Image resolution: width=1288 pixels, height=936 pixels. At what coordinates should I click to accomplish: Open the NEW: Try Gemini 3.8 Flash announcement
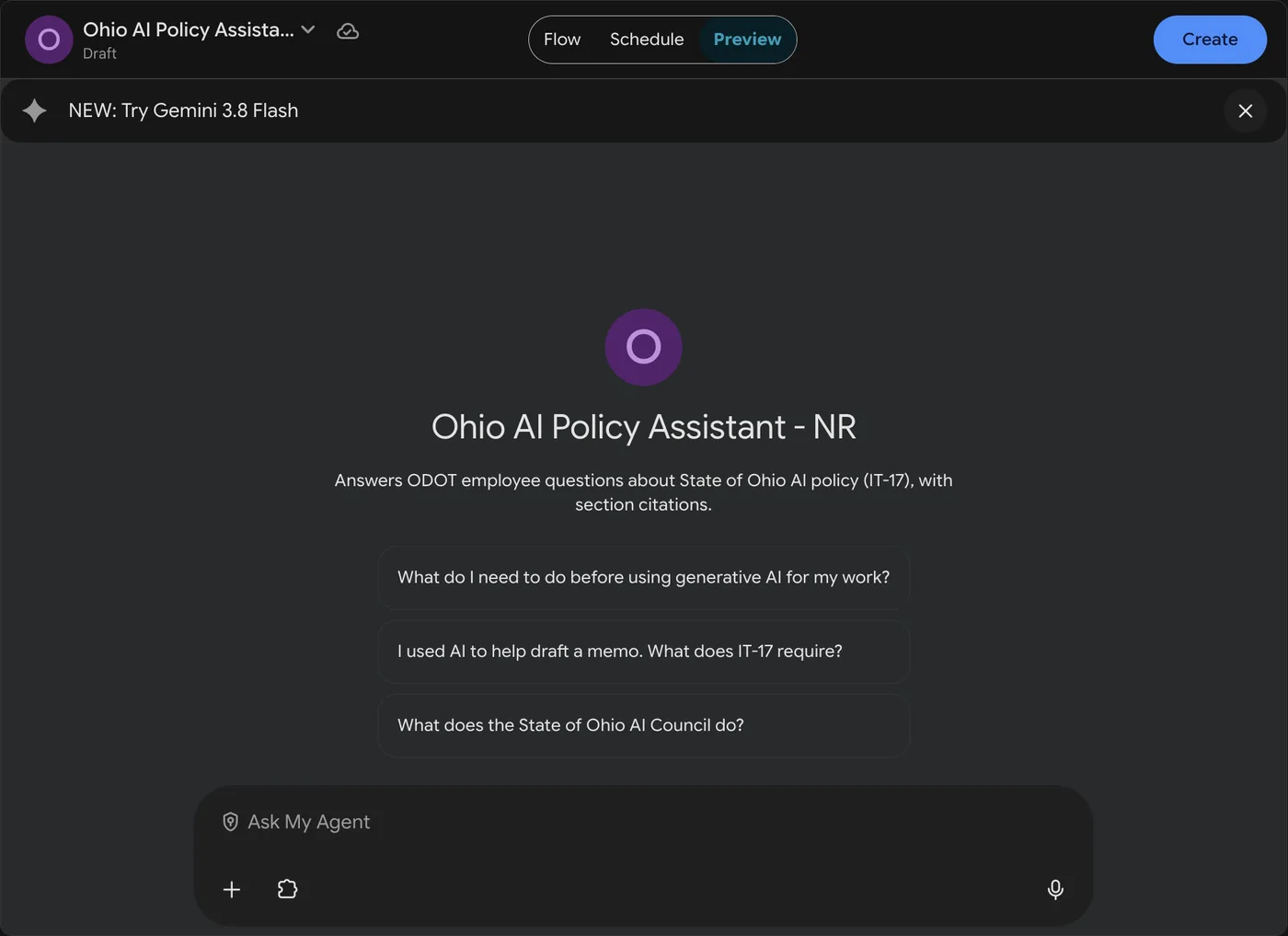(x=183, y=110)
